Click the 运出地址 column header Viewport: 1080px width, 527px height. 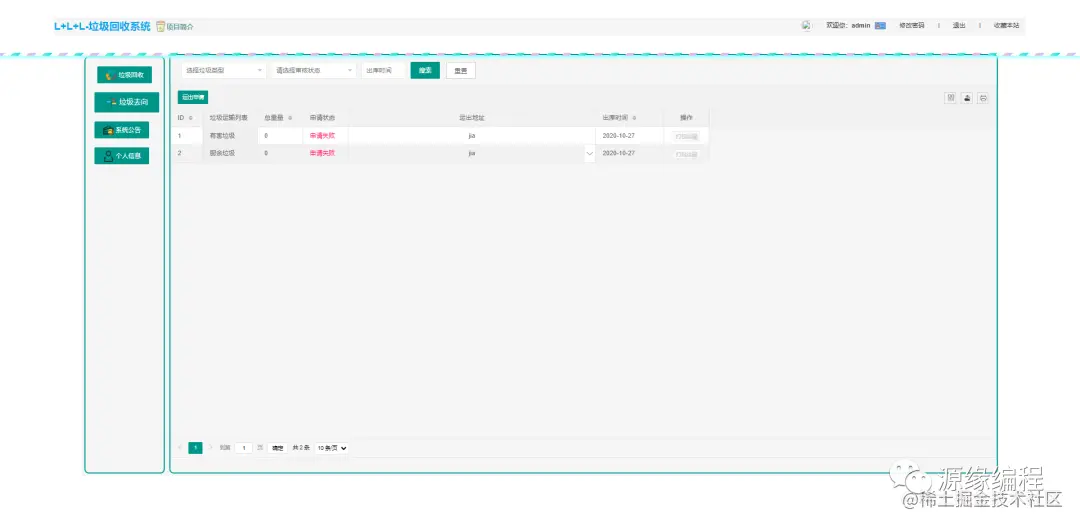click(472, 118)
